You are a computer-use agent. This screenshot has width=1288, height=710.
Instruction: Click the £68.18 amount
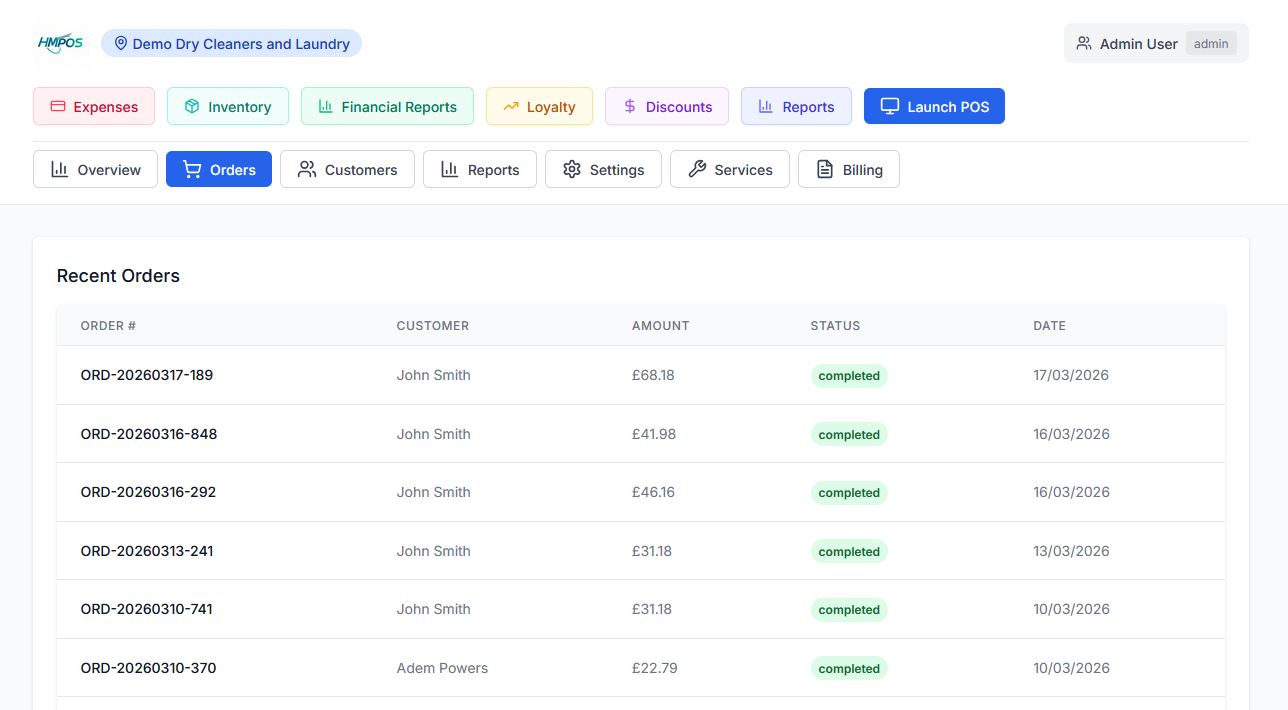pyautogui.click(x=653, y=376)
